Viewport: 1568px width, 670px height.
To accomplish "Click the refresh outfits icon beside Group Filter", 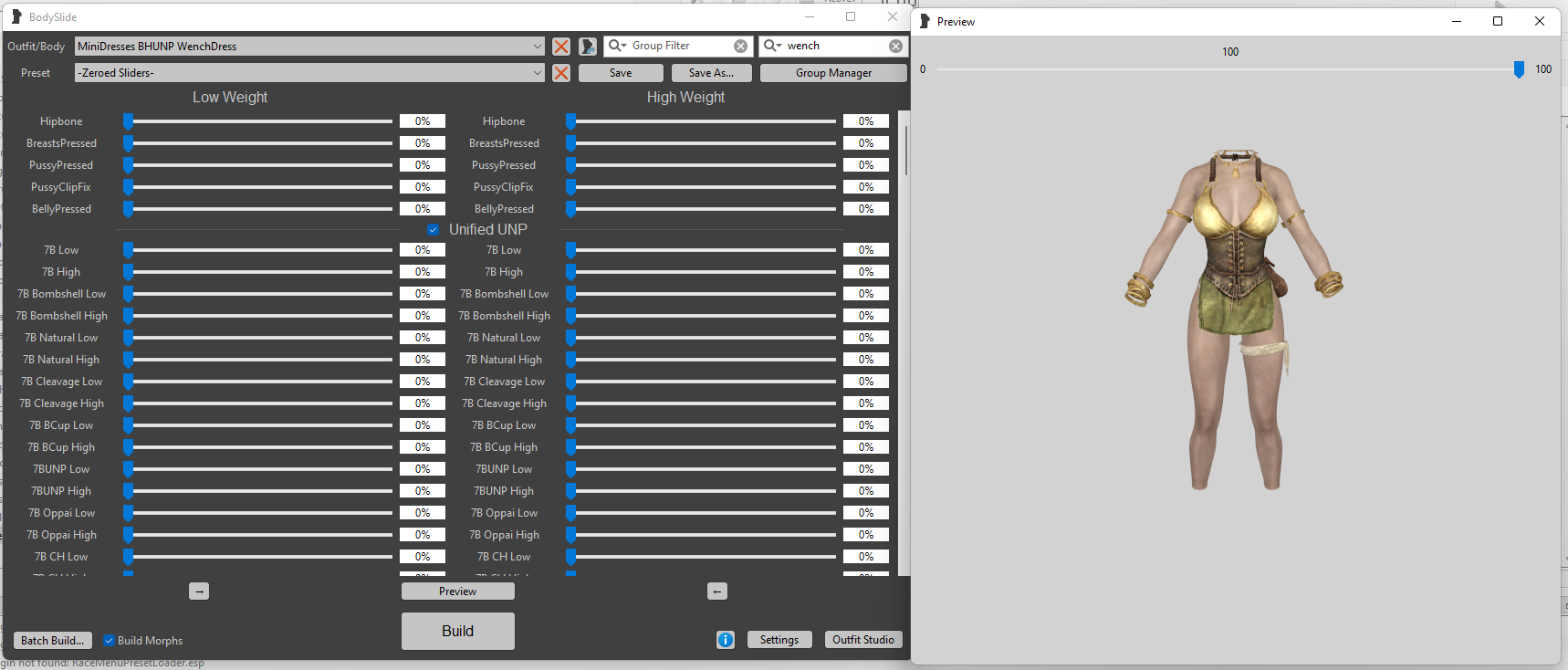I will coord(588,47).
